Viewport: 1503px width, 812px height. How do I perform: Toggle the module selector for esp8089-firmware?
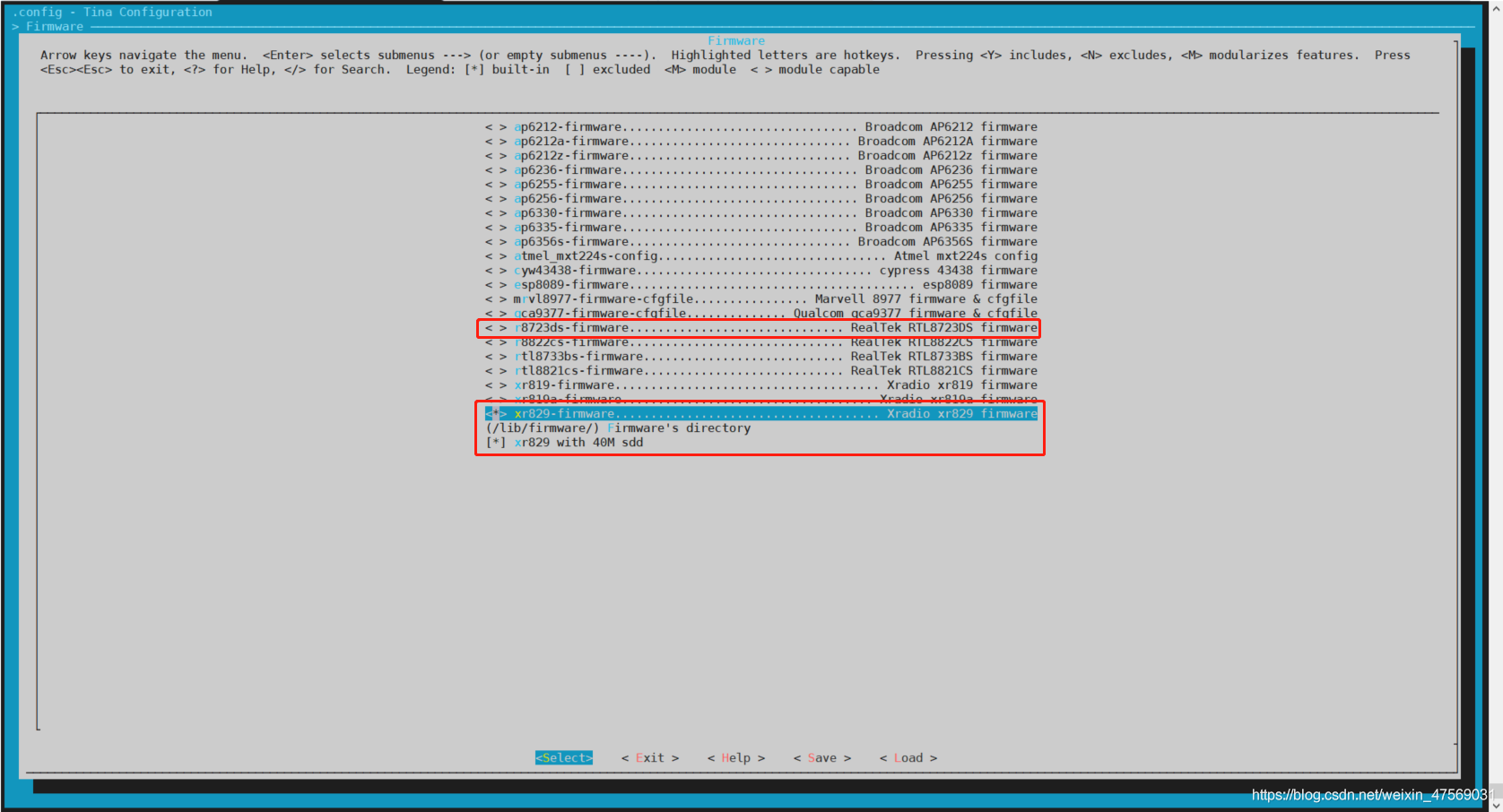click(496, 285)
